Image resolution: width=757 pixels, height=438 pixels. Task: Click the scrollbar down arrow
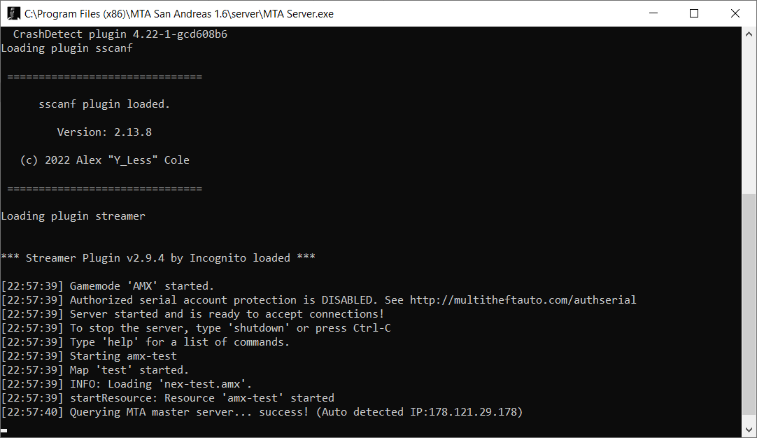point(749,429)
